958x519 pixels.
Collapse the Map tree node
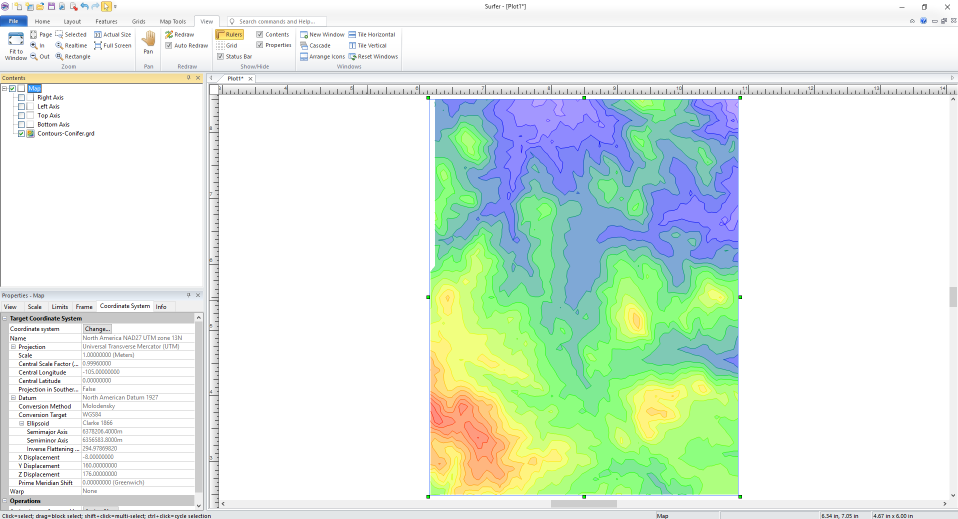(4, 89)
